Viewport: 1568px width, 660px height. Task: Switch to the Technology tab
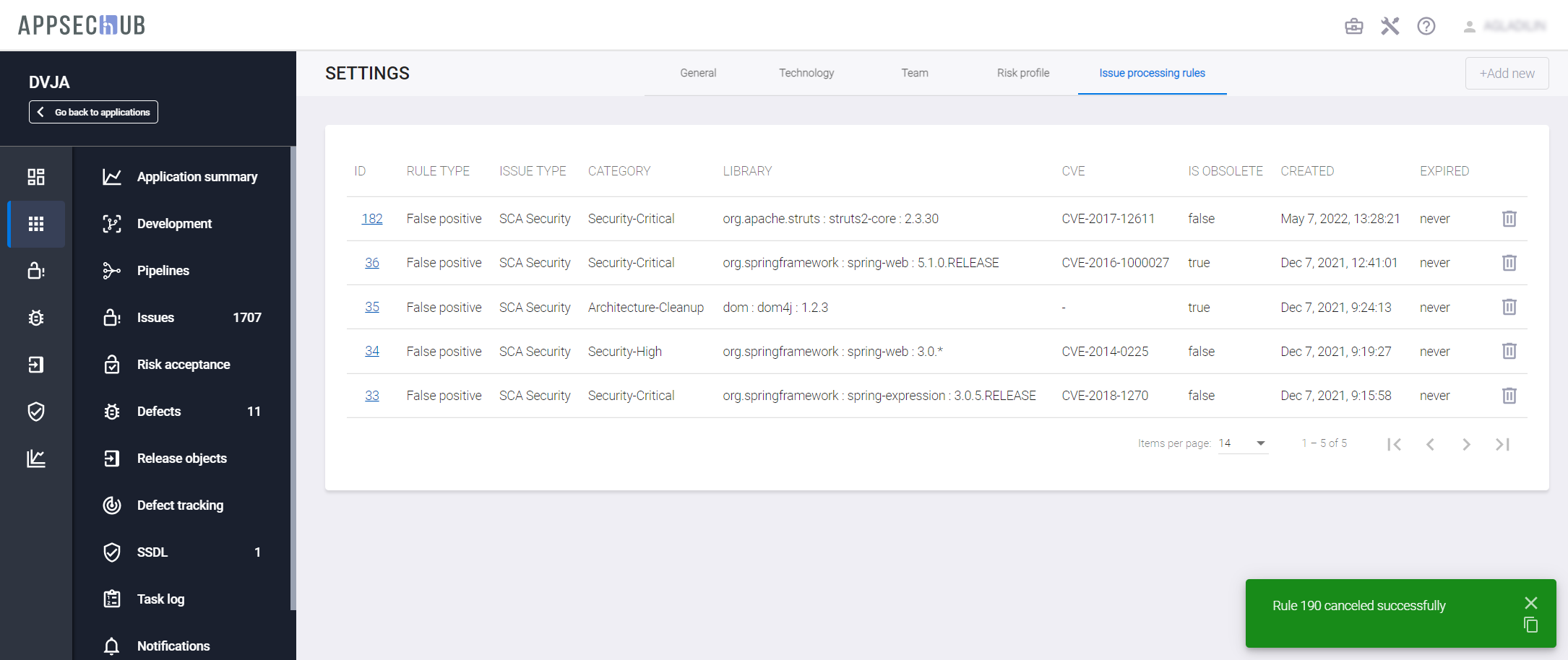coord(806,73)
